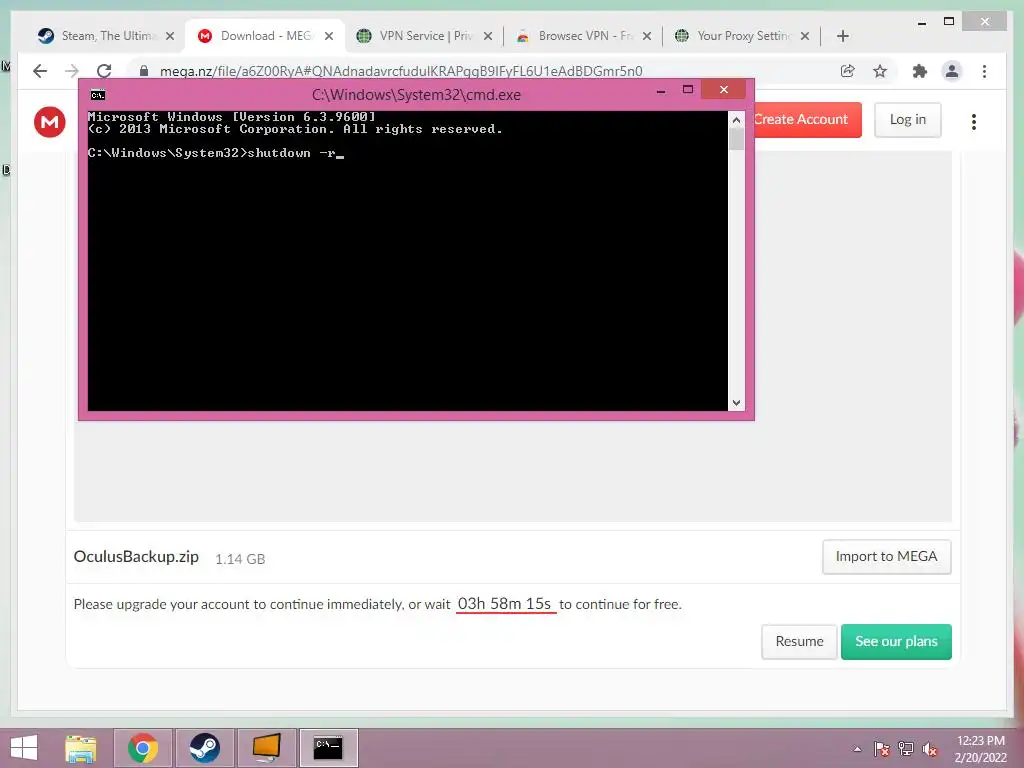Viewport: 1024px width, 768px height.
Task: Maximize the cmd.exe window
Action: pyautogui.click(x=688, y=90)
